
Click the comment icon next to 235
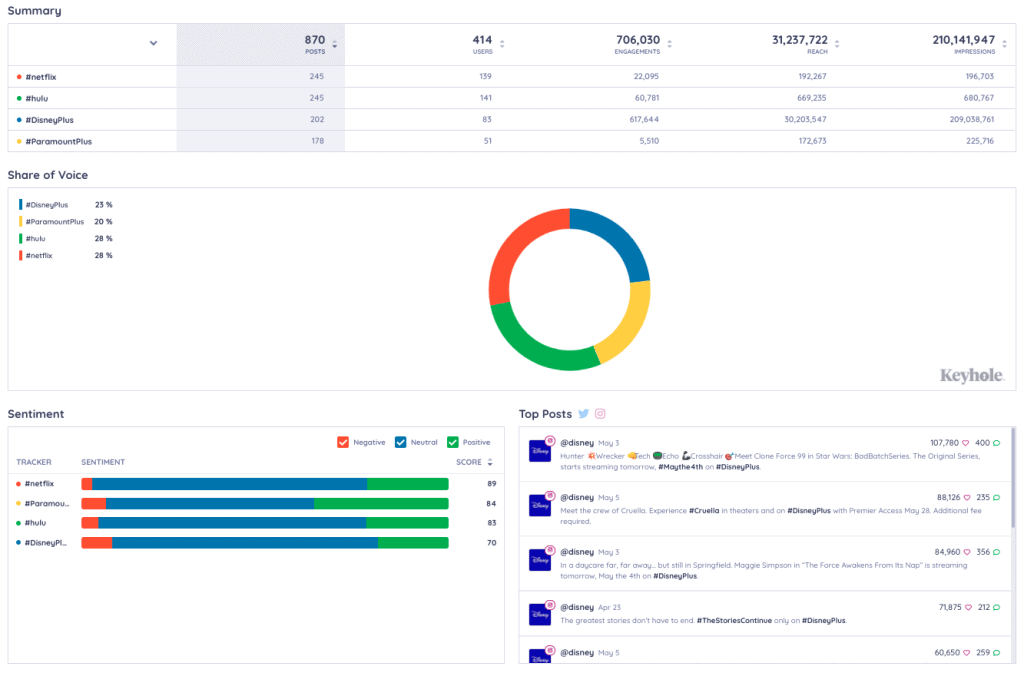click(x=997, y=498)
